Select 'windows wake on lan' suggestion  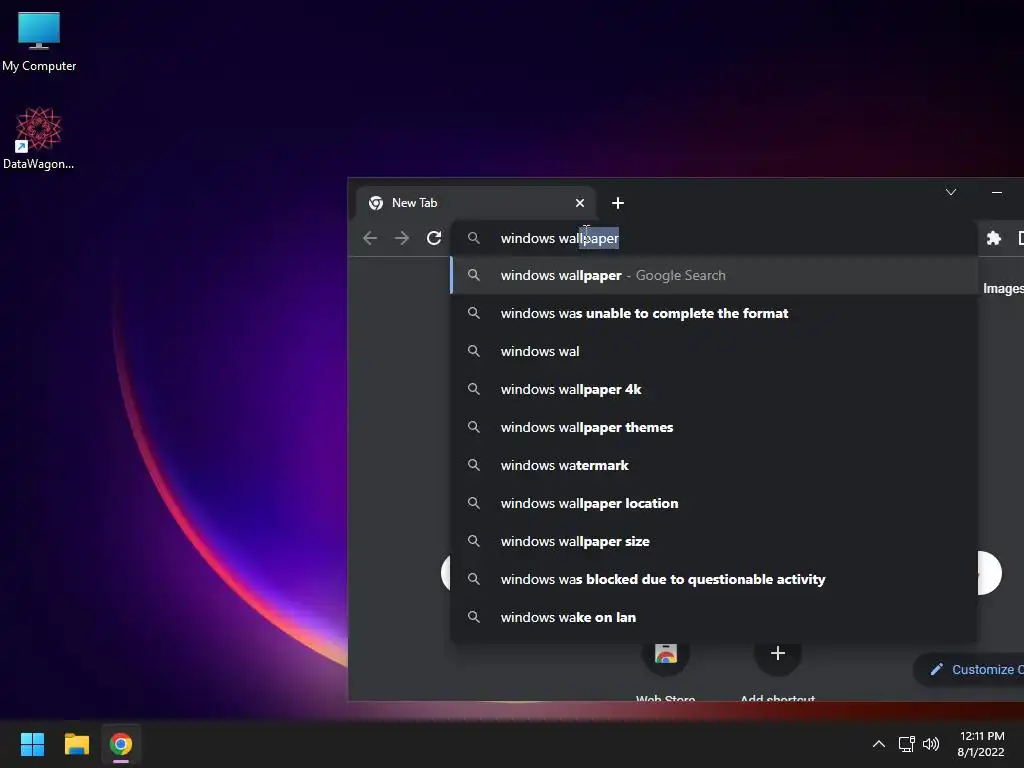[x=714, y=617]
